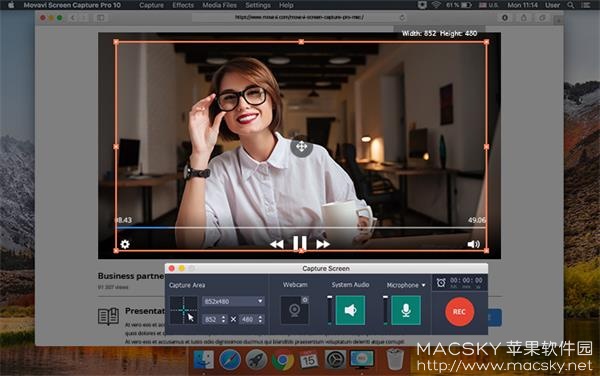
Task: Open the Effects menu
Action: (x=183, y=5)
